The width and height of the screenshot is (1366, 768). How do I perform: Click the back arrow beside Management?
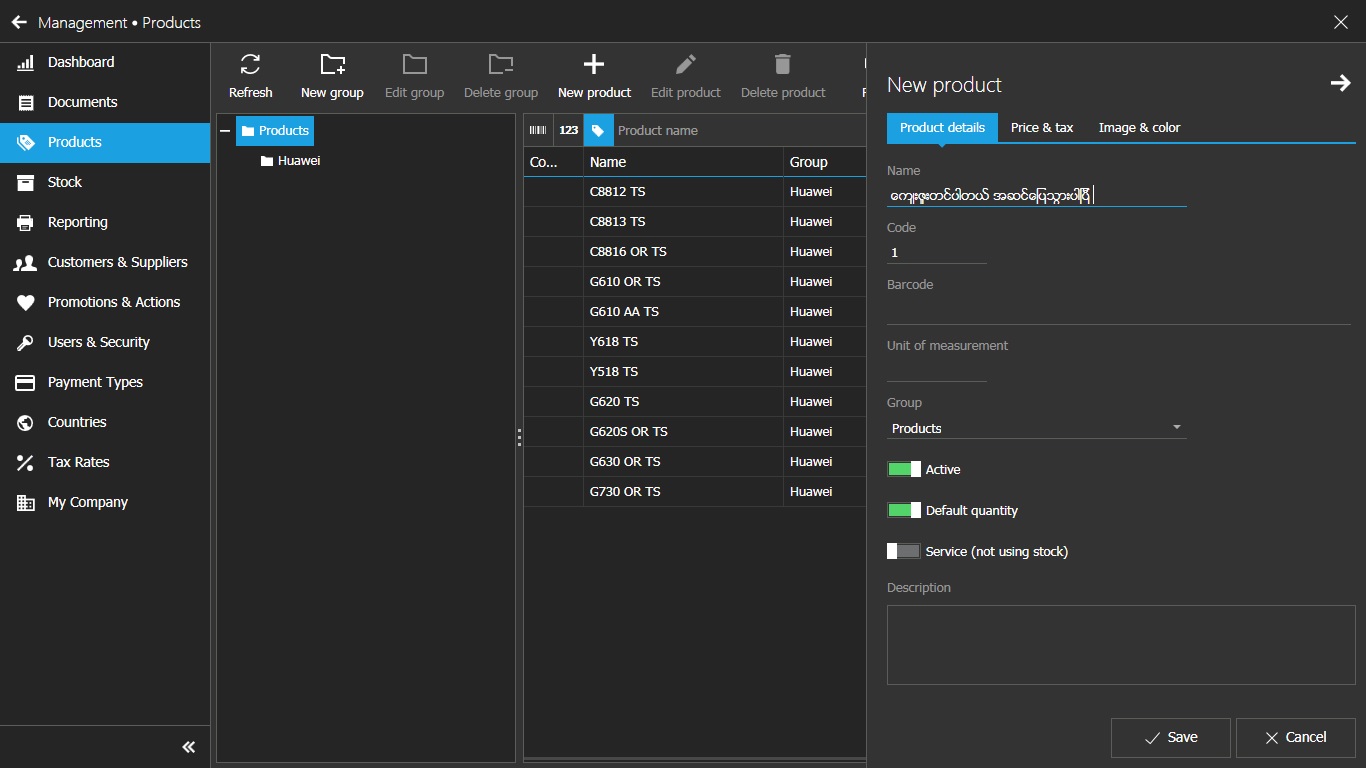19,22
